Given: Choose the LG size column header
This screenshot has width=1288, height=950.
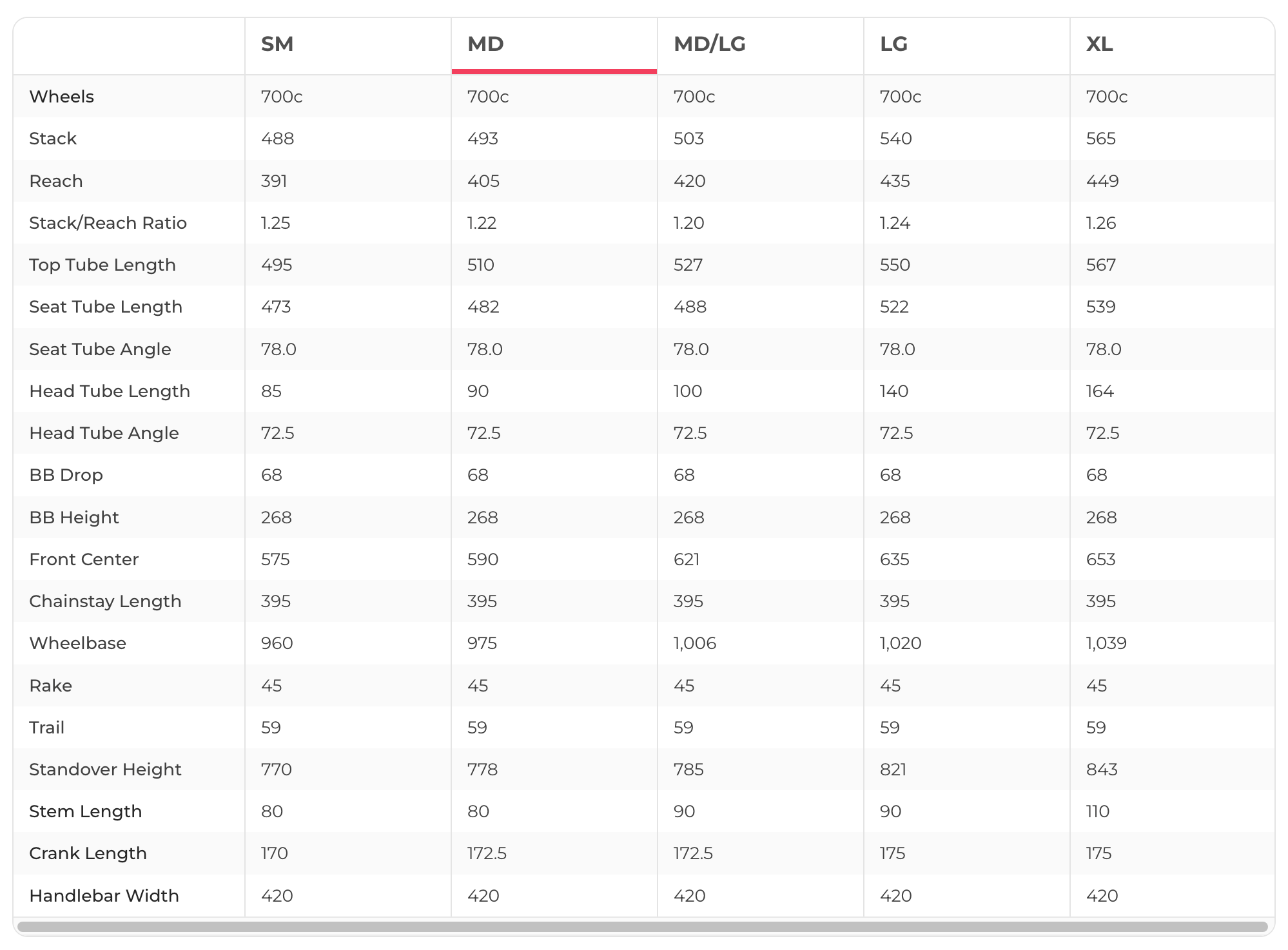Looking at the screenshot, I should tap(893, 44).
